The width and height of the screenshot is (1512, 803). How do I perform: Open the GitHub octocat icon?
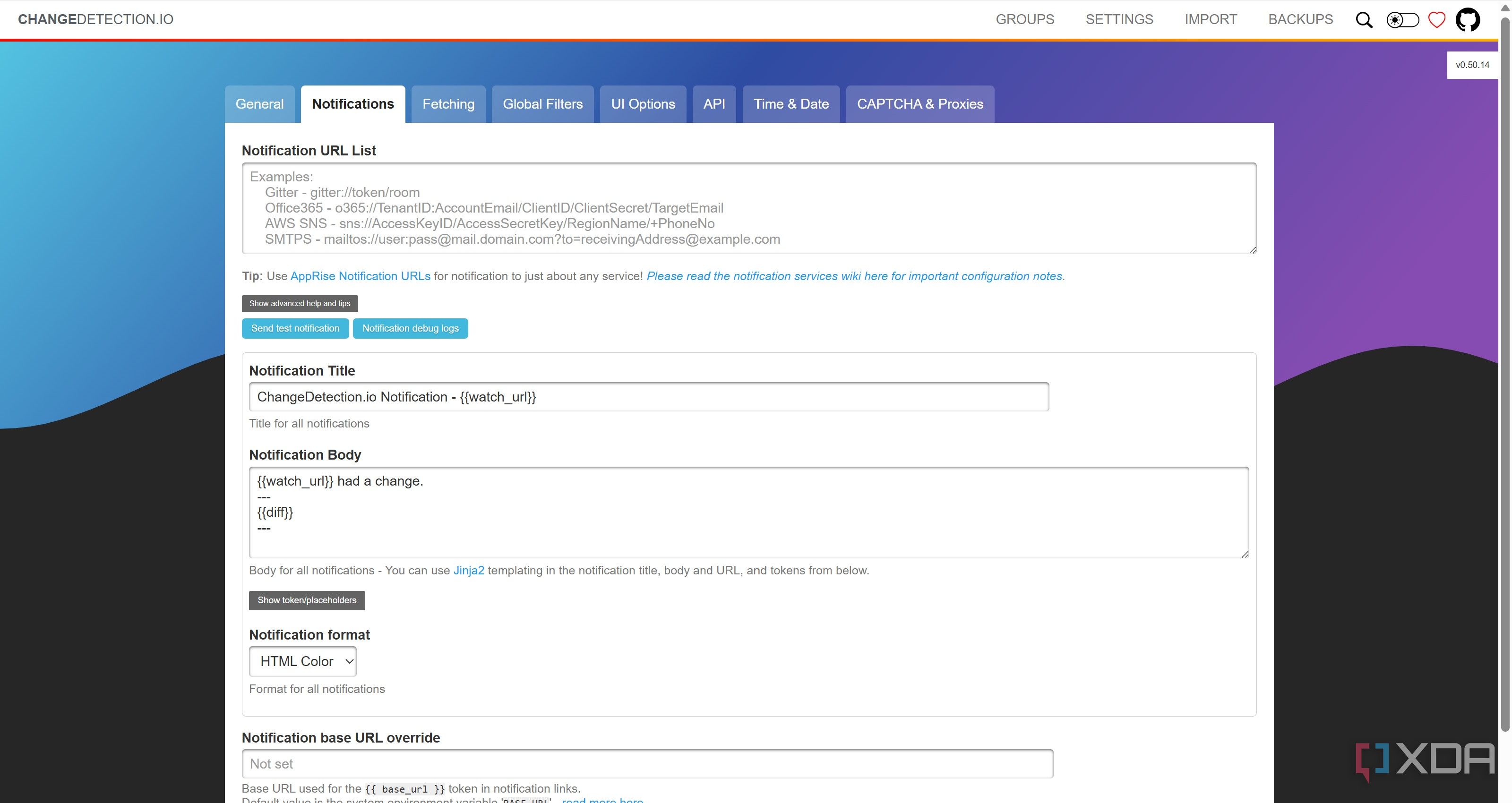(x=1468, y=20)
